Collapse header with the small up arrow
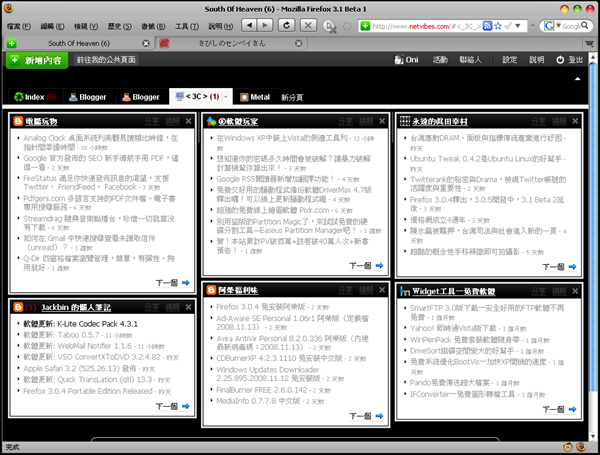This screenshot has width=600, height=455. 577,79
